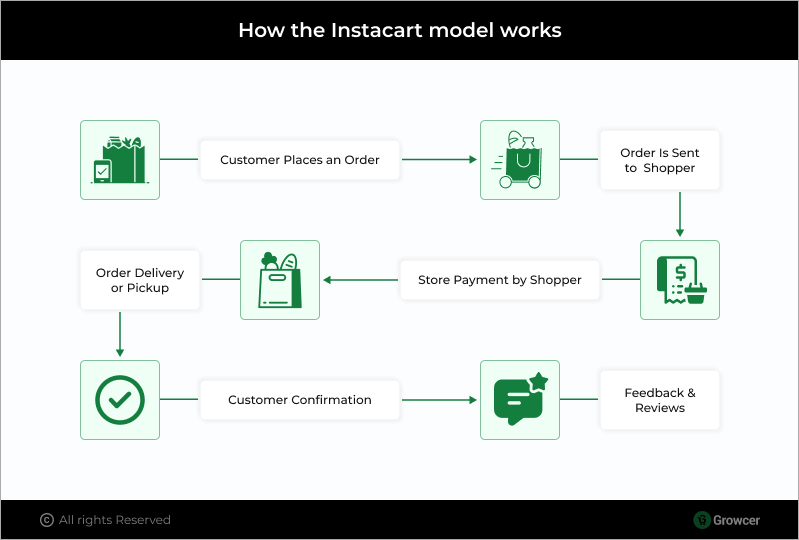Image resolution: width=799 pixels, height=540 pixels.
Task: Click the grocery bag with bread icon
Action: [280, 280]
